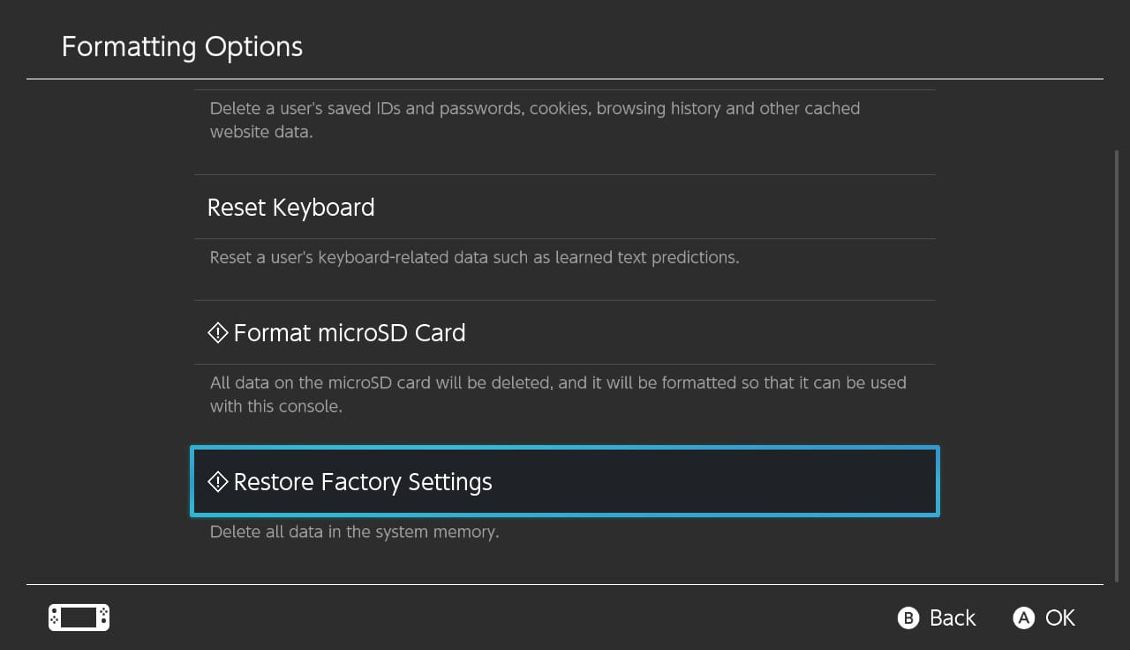Tap the circular A button icon
The width and height of the screenshot is (1130, 650).
(1022, 618)
